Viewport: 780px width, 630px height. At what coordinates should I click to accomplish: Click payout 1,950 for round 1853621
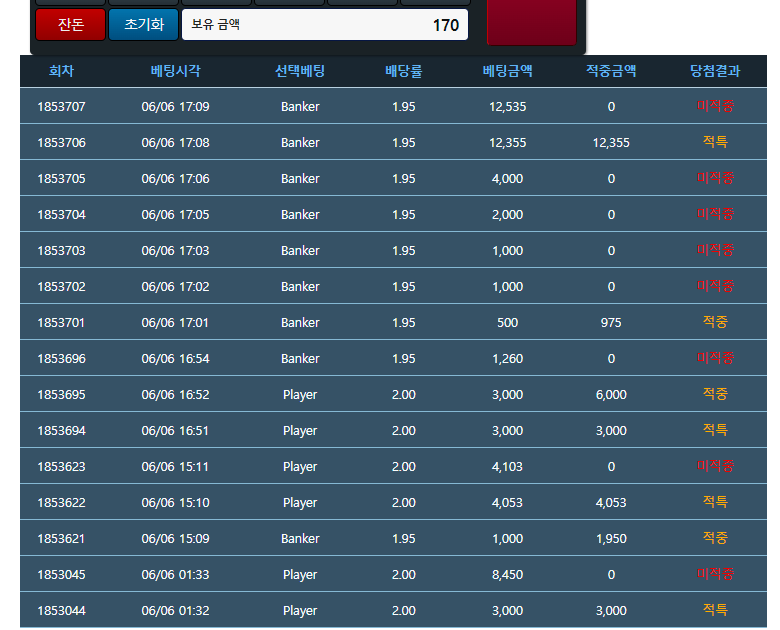click(611, 538)
